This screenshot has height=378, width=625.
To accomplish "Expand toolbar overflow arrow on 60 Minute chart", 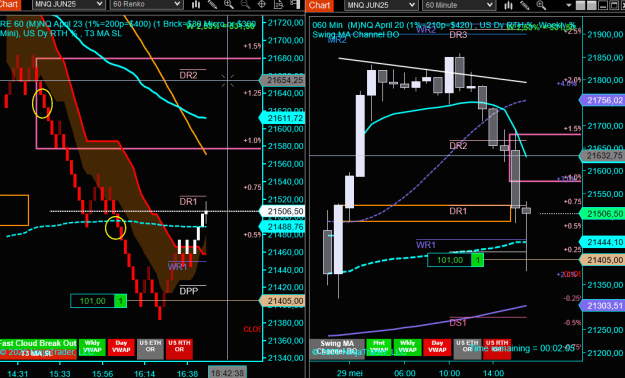I will click(x=569, y=6).
